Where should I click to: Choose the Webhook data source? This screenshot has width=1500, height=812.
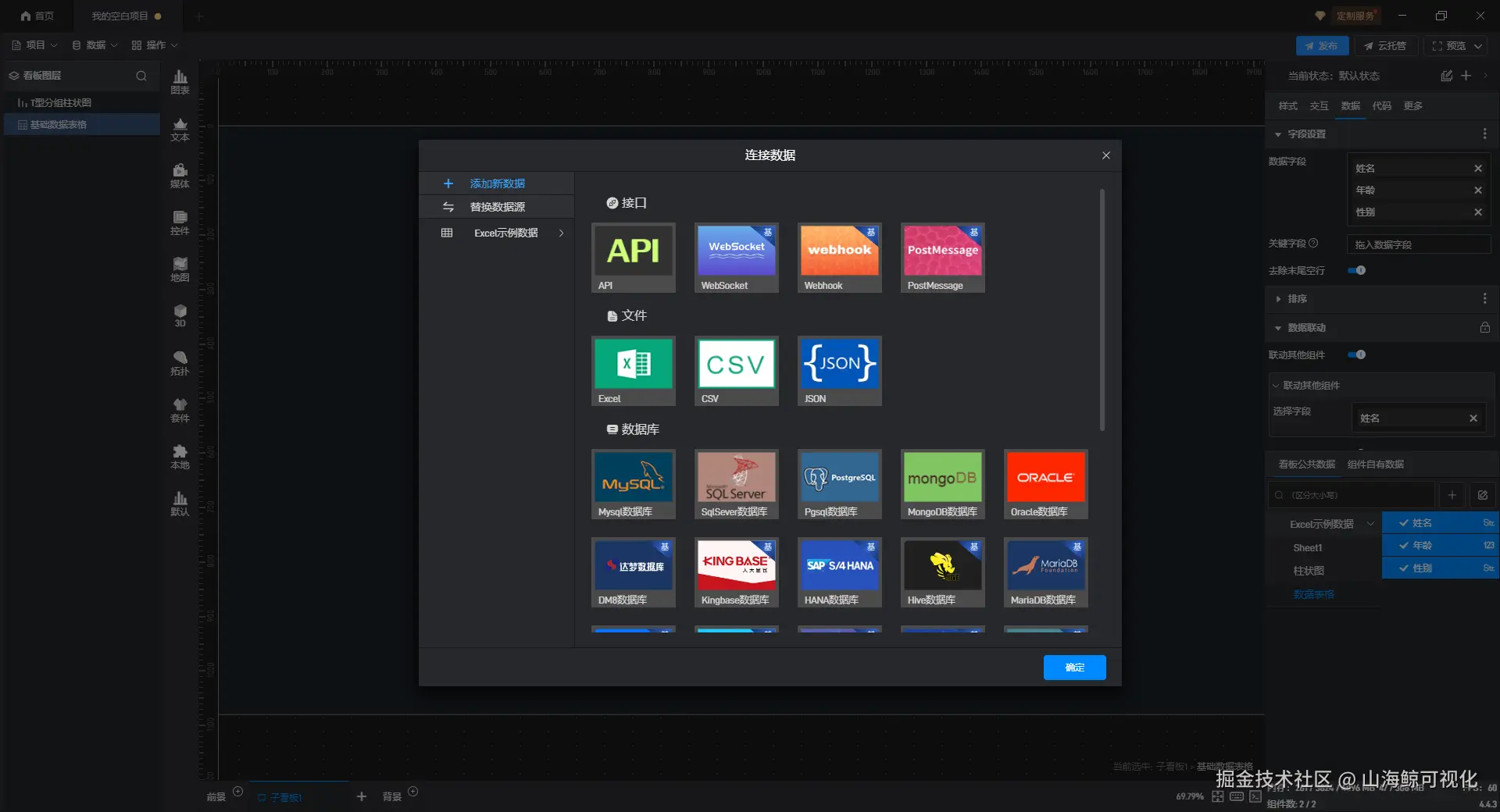840,258
